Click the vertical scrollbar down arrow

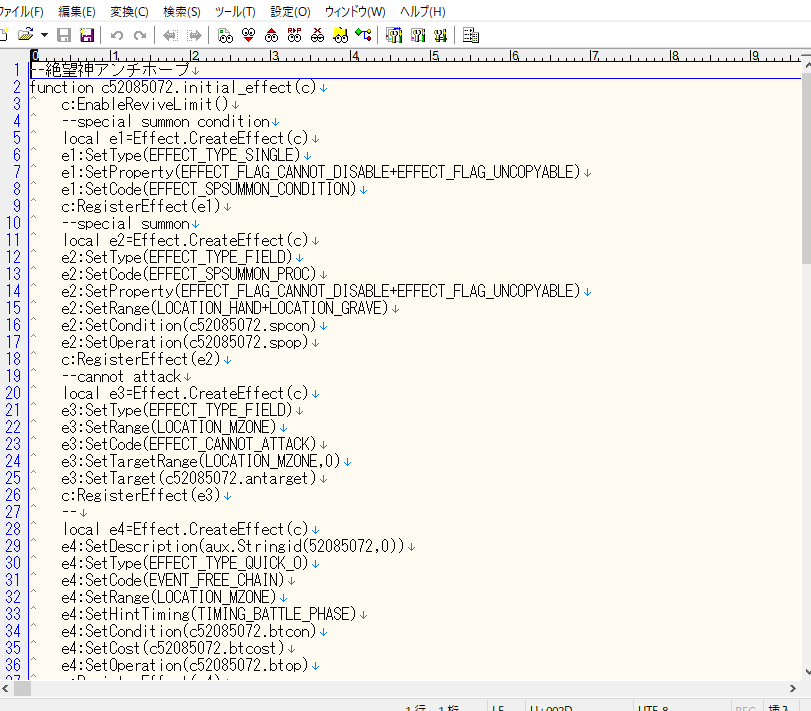click(806, 672)
